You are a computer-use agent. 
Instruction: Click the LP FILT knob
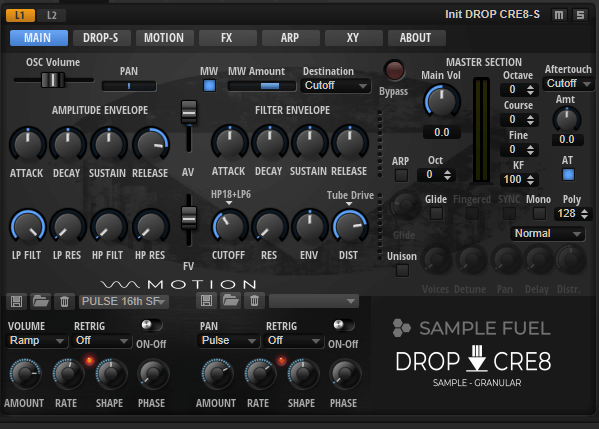pos(28,227)
